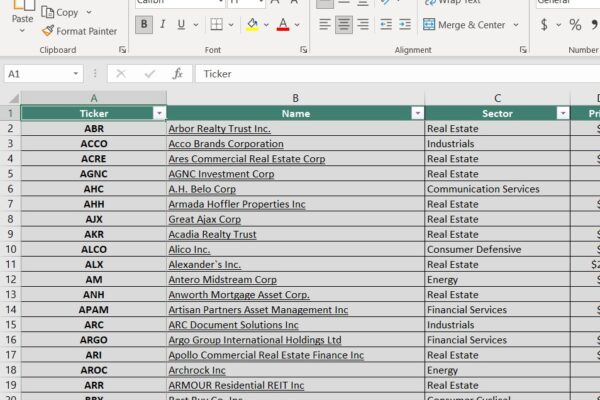Screen dimensions: 600x400
Task: Apply cell borders icon
Action: [x=217, y=24]
